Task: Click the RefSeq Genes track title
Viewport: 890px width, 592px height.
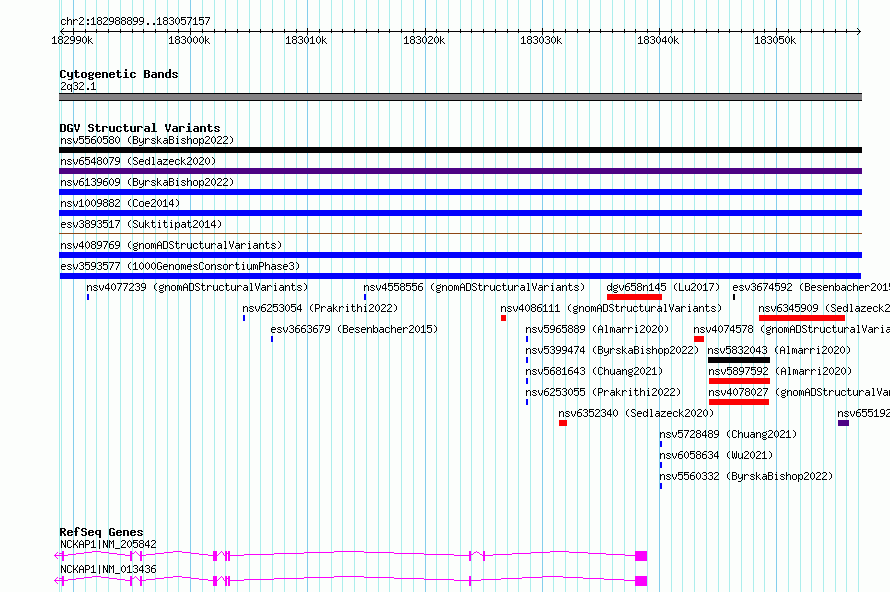Action: [x=101, y=532]
